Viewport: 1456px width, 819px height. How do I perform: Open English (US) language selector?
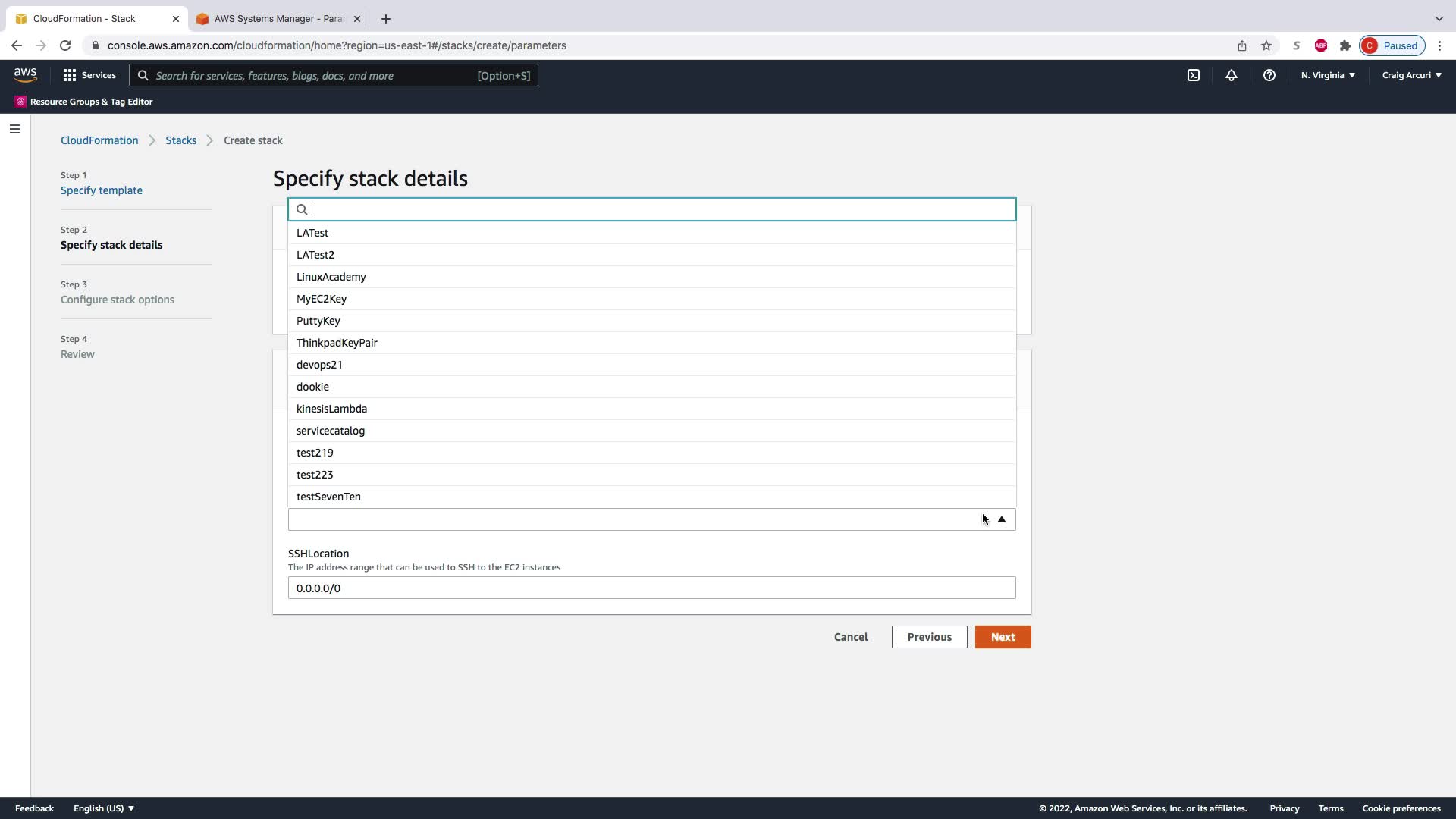(104, 808)
